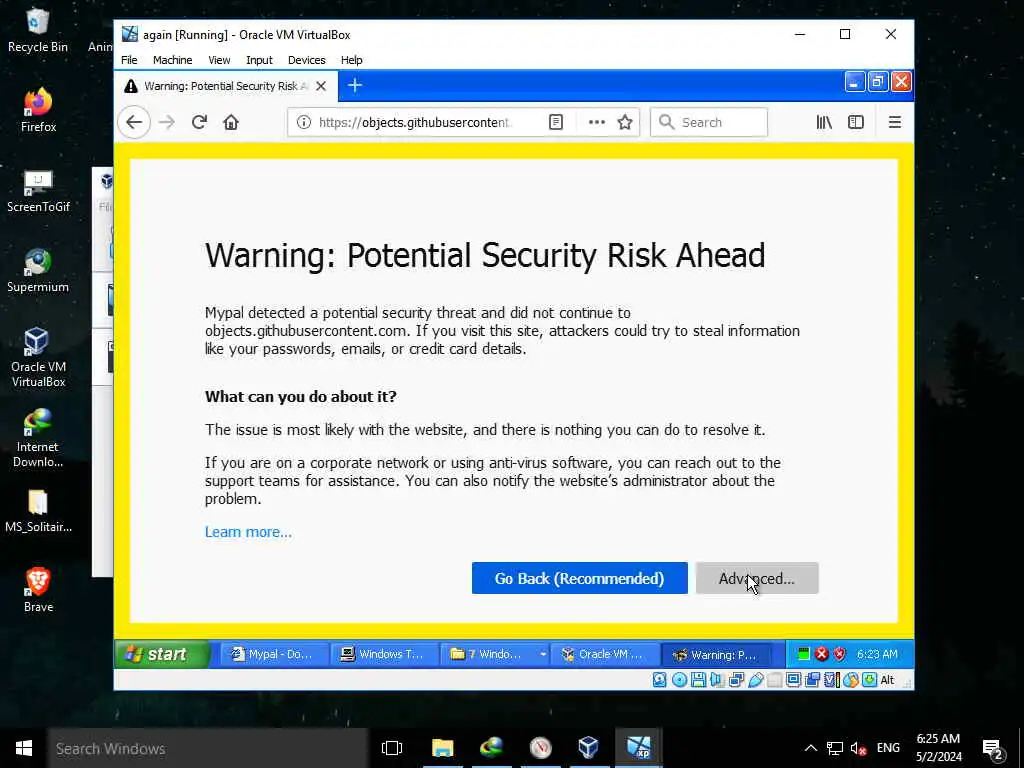Click the VirtualBox mouse integration status icon
1024x768 pixels.
(x=851, y=680)
